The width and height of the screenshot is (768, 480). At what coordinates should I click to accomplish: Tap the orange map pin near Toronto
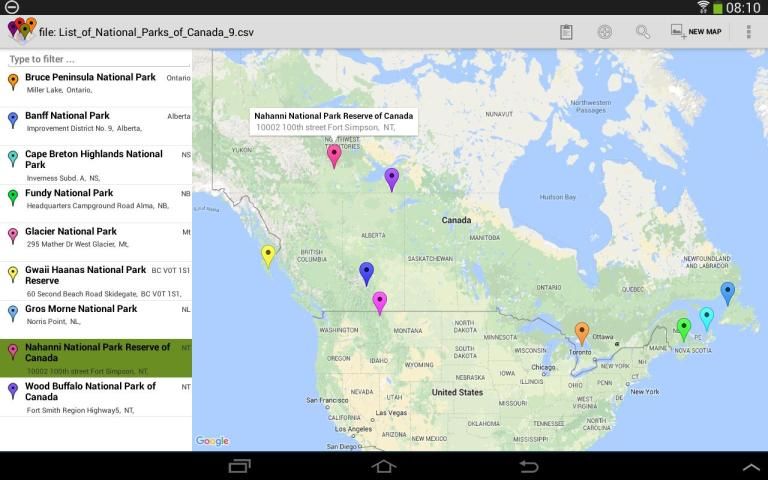click(x=581, y=332)
